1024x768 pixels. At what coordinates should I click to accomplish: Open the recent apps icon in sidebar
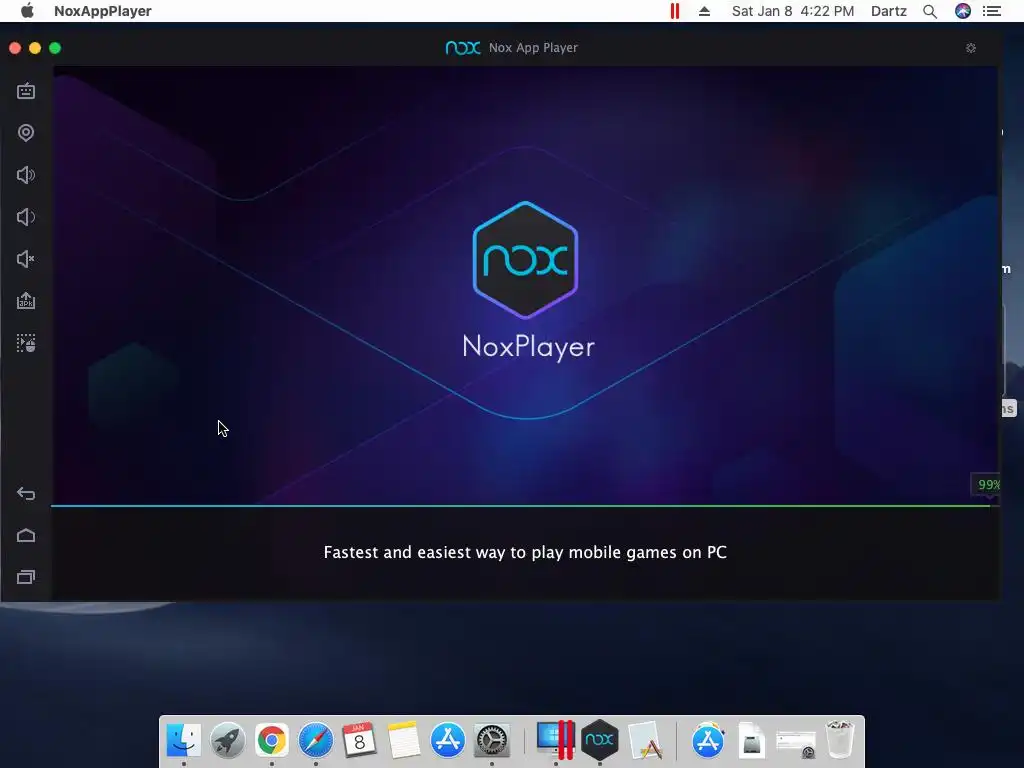pyautogui.click(x=26, y=577)
